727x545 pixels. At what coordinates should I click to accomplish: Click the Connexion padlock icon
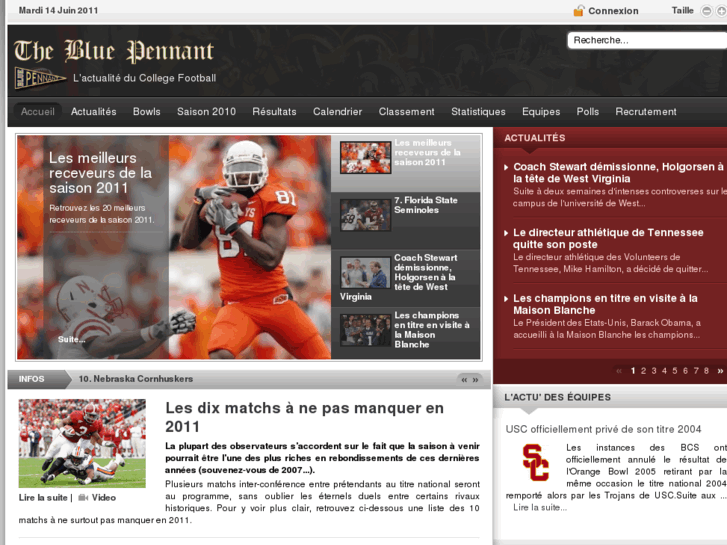[x=579, y=10]
